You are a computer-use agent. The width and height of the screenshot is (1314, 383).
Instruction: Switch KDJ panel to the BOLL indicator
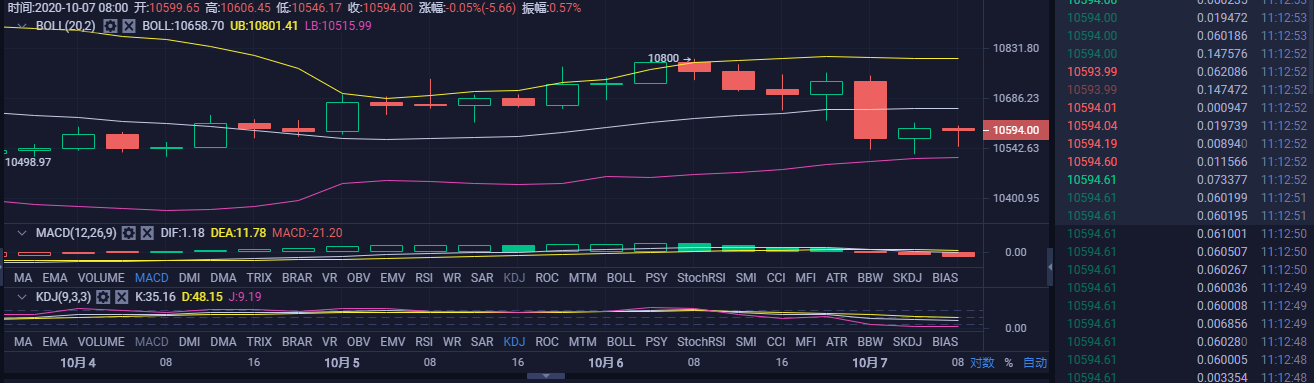pyautogui.click(x=621, y=341)
